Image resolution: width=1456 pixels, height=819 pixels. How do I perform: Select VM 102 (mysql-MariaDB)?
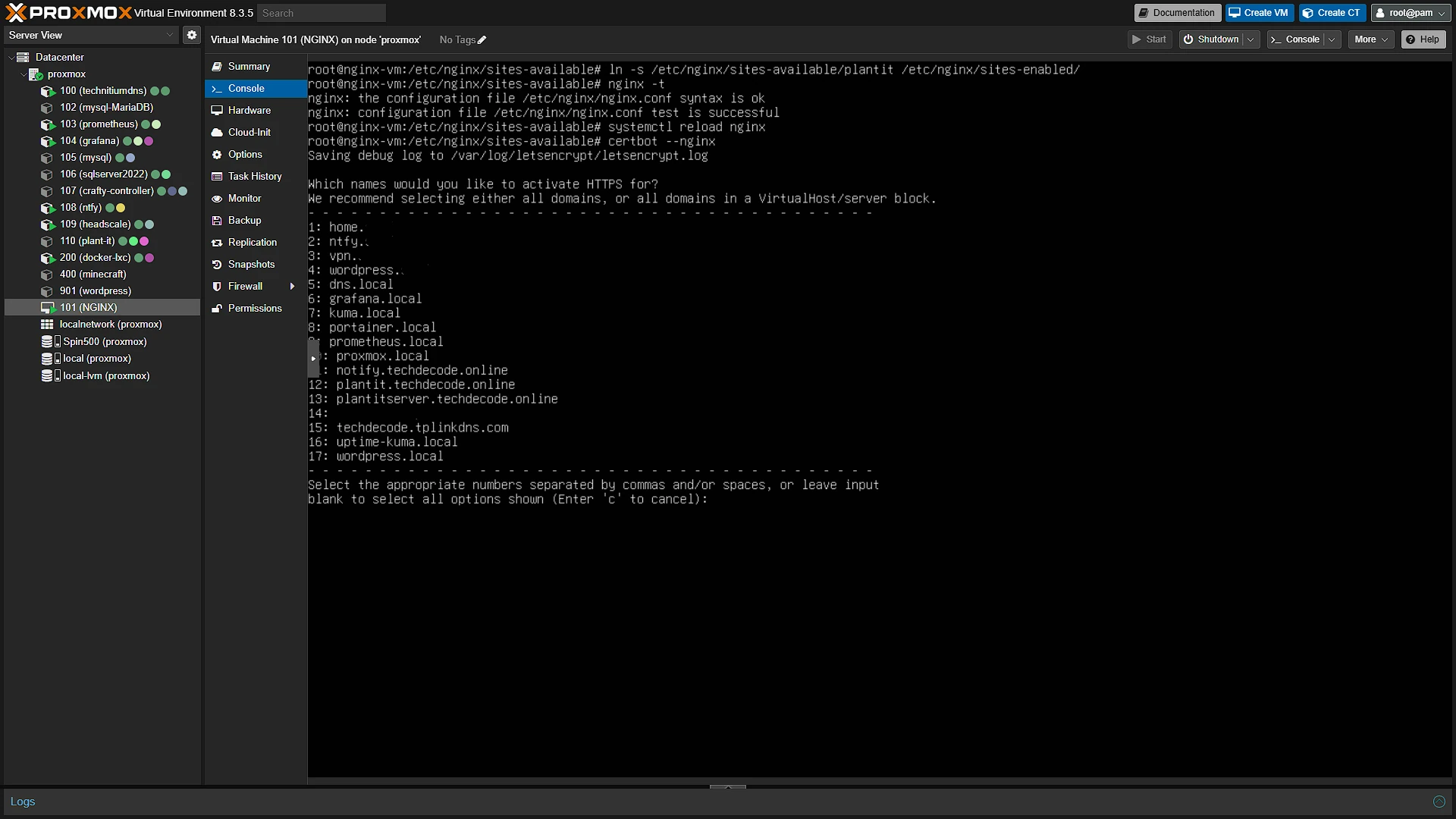[106, 108]
